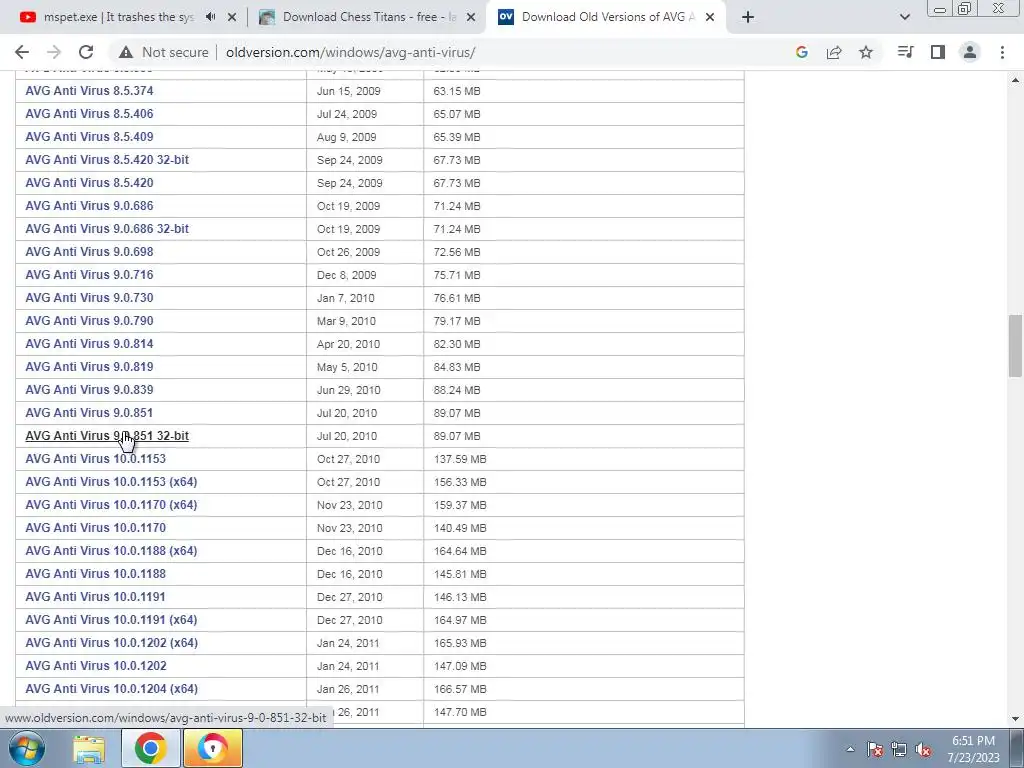The width and height of the screenshot is (1024, 768).
Task: Show hidden system tray icons
Action: (x=850, y=749)
